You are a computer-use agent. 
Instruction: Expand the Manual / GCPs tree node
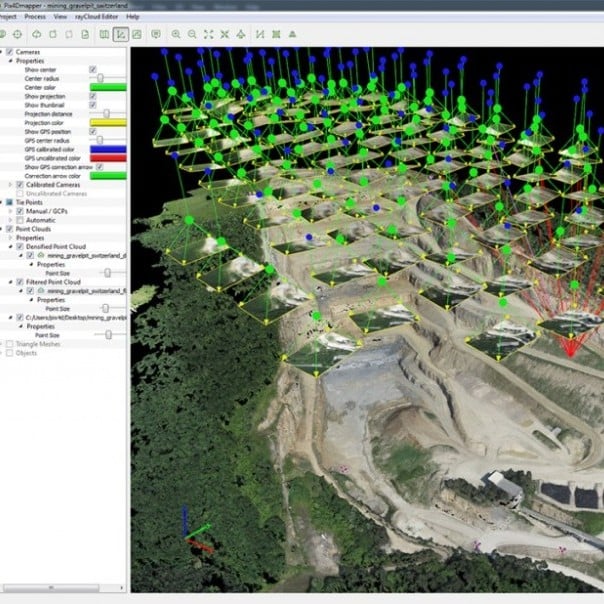[x=10, y=211]
